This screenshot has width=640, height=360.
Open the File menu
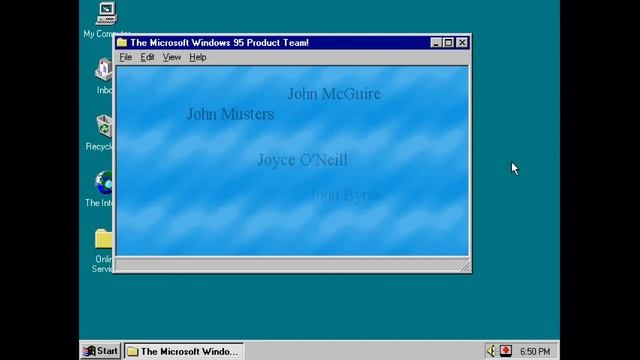click(x=126, y=58)
